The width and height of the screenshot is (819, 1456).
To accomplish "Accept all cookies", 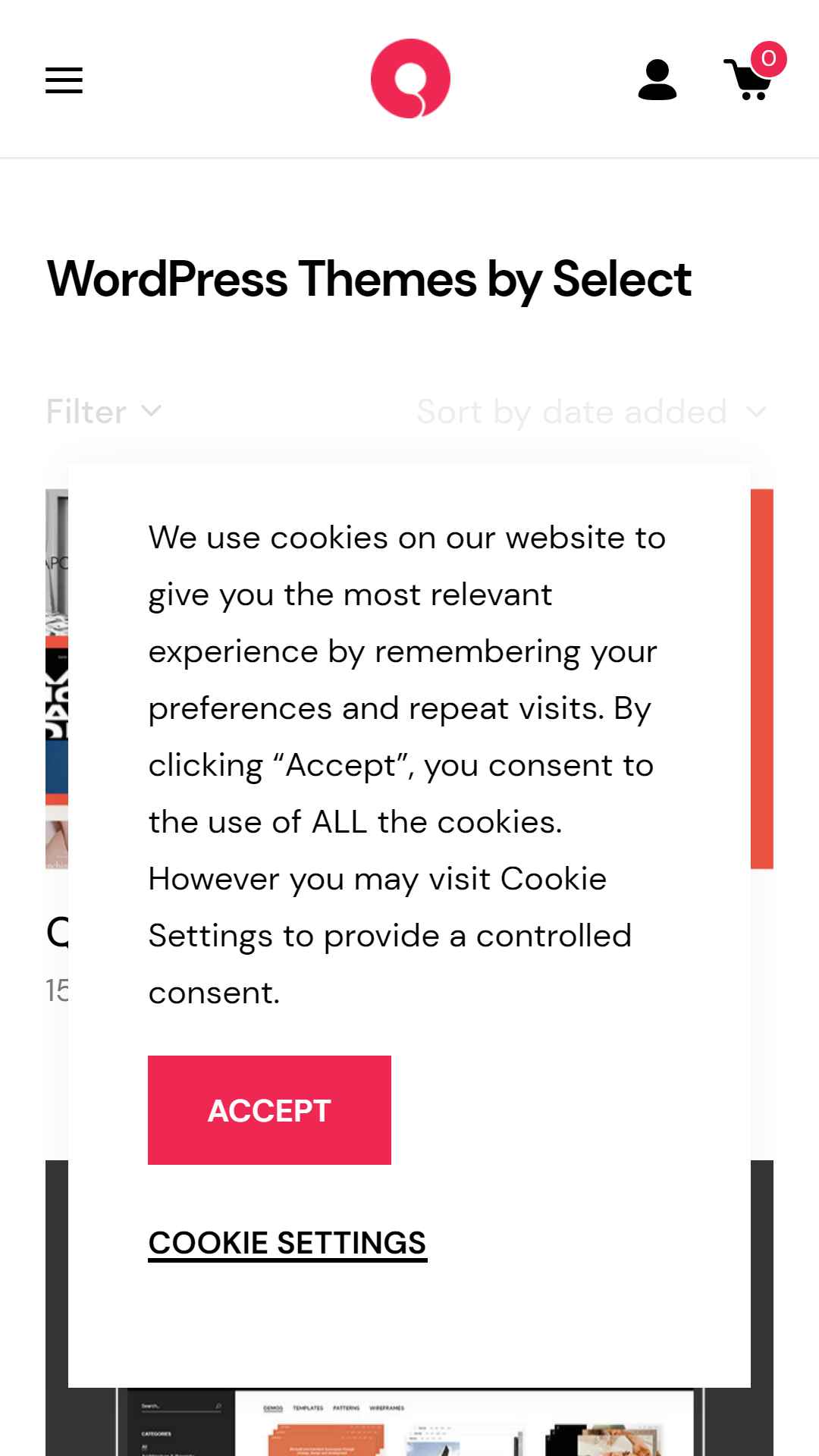I will tap(269, 1110).
